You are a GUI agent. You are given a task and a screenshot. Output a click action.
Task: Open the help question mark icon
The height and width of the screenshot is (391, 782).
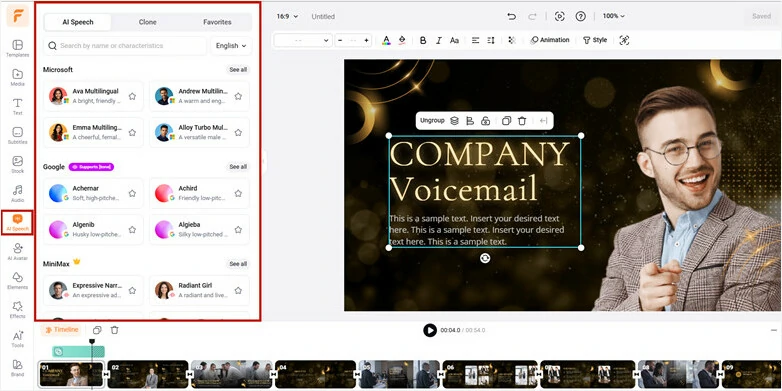coord(581,16)
